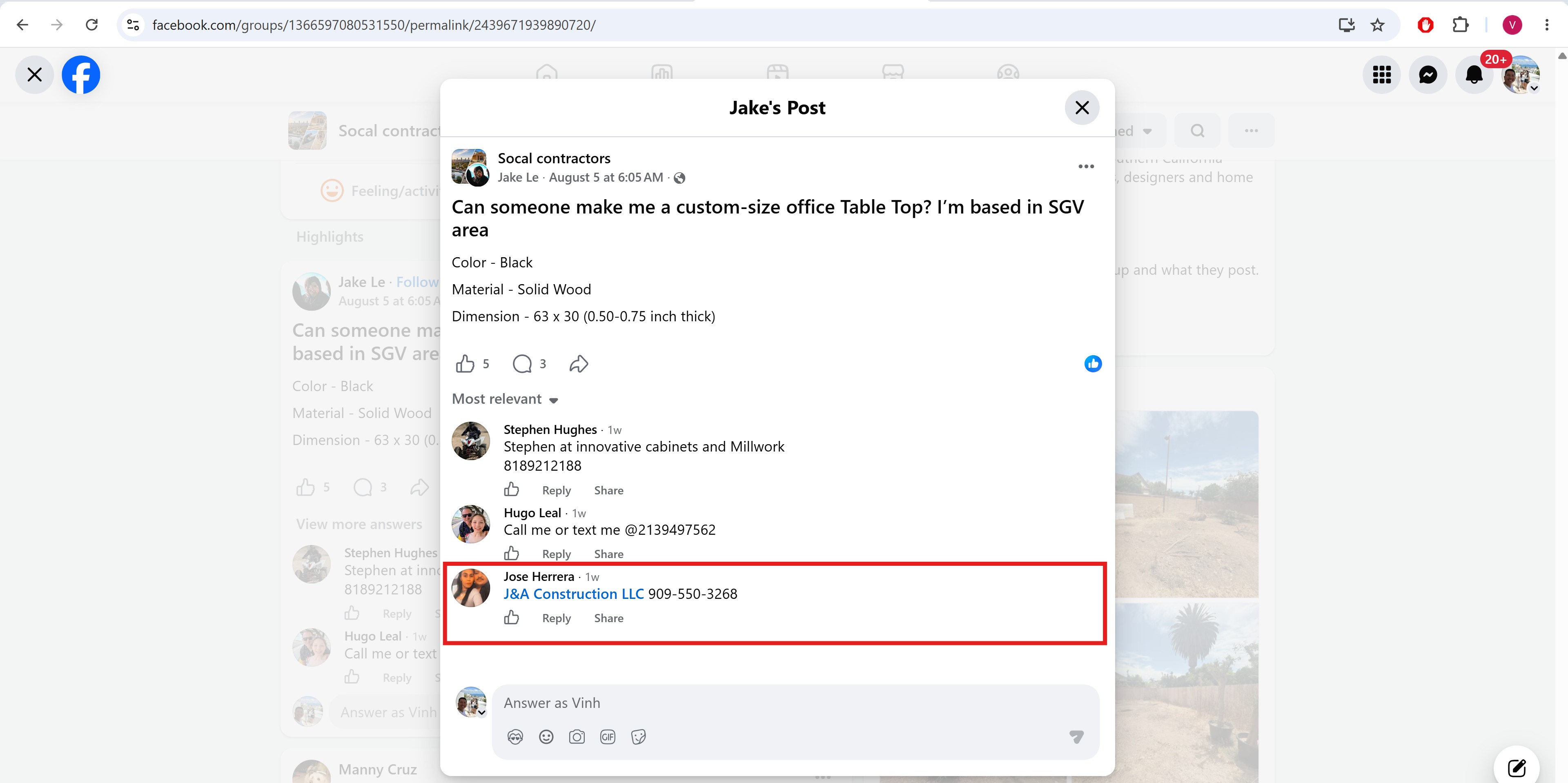Open the red ad blocker extension
Screen dimensions: 1568x783
(x=1425, y=25)
